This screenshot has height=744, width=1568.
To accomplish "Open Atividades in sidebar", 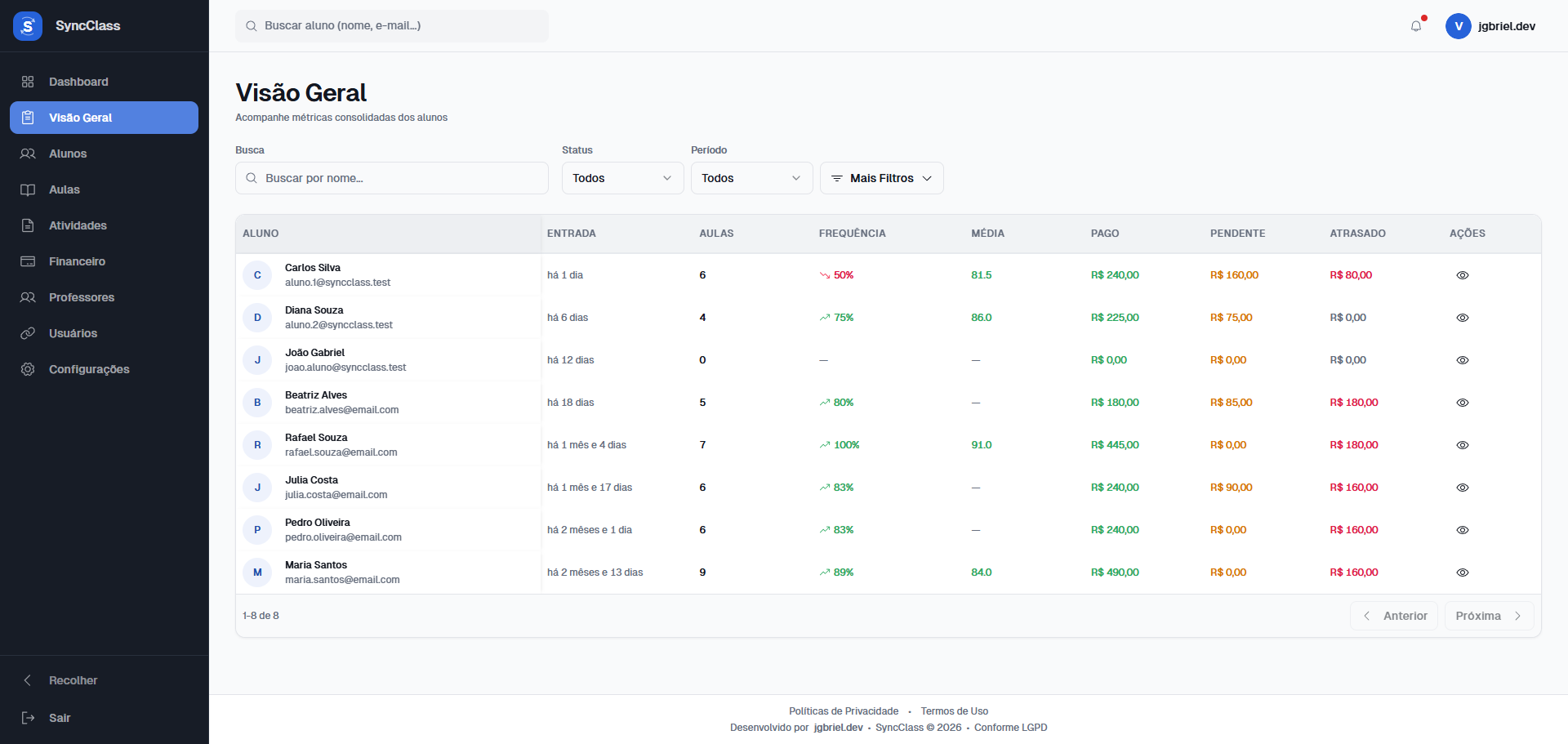I will point(104,225).
